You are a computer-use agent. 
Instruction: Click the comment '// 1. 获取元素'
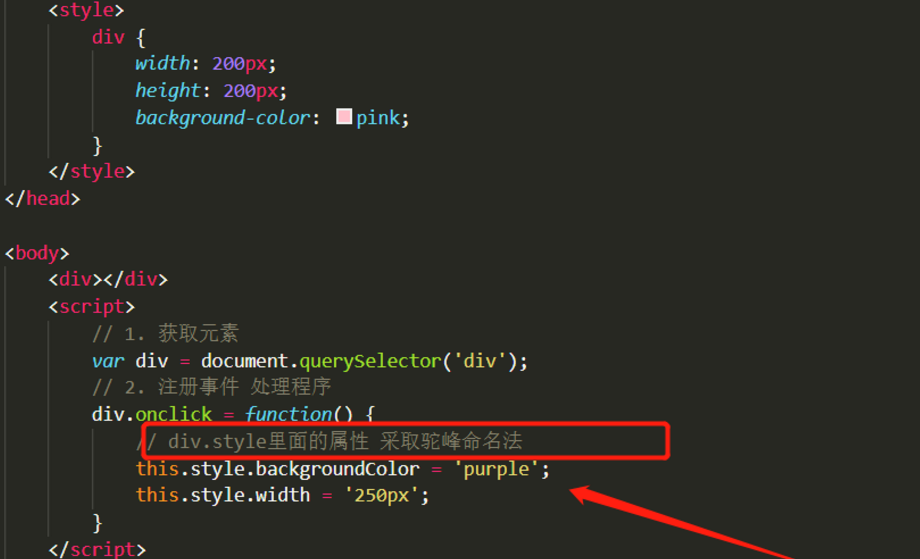[165, 334]
